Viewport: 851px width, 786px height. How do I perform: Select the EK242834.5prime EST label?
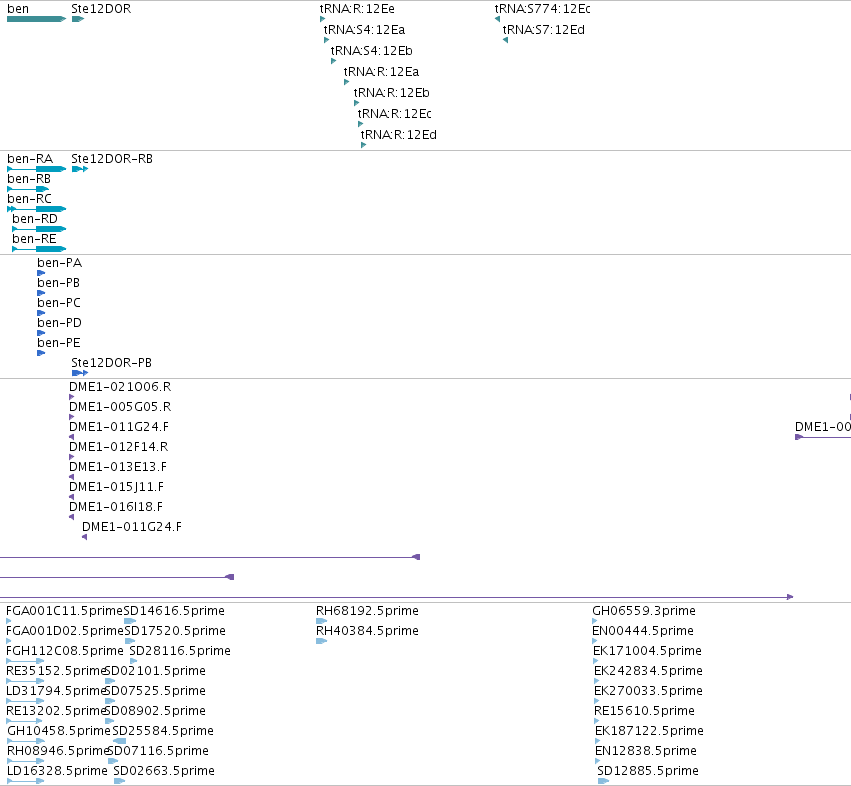coord(649,671)
